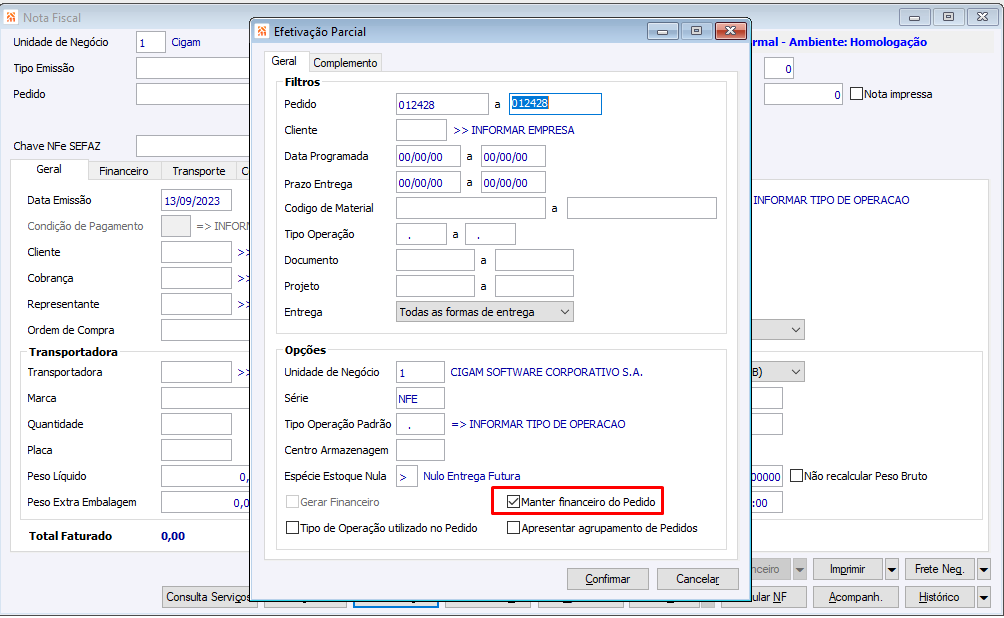The width and height of the screenshot is (1004, 618).
Task: Open the partially hidden combo ending in B)
Action: coord(777,372)
